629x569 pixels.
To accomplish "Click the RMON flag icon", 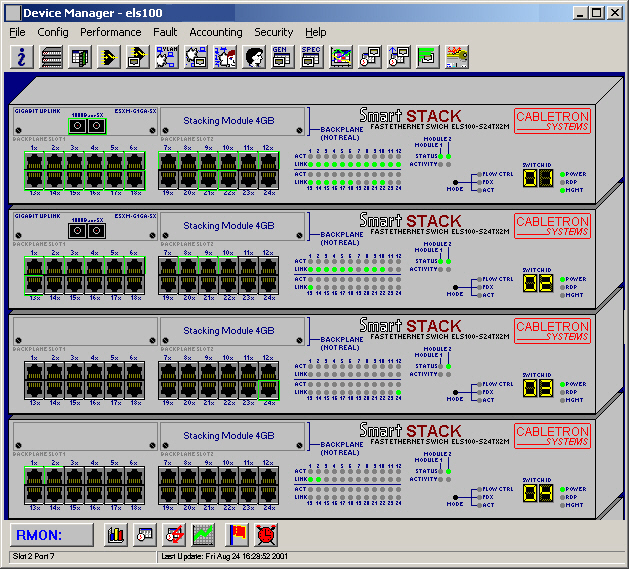I will (236, 534).
